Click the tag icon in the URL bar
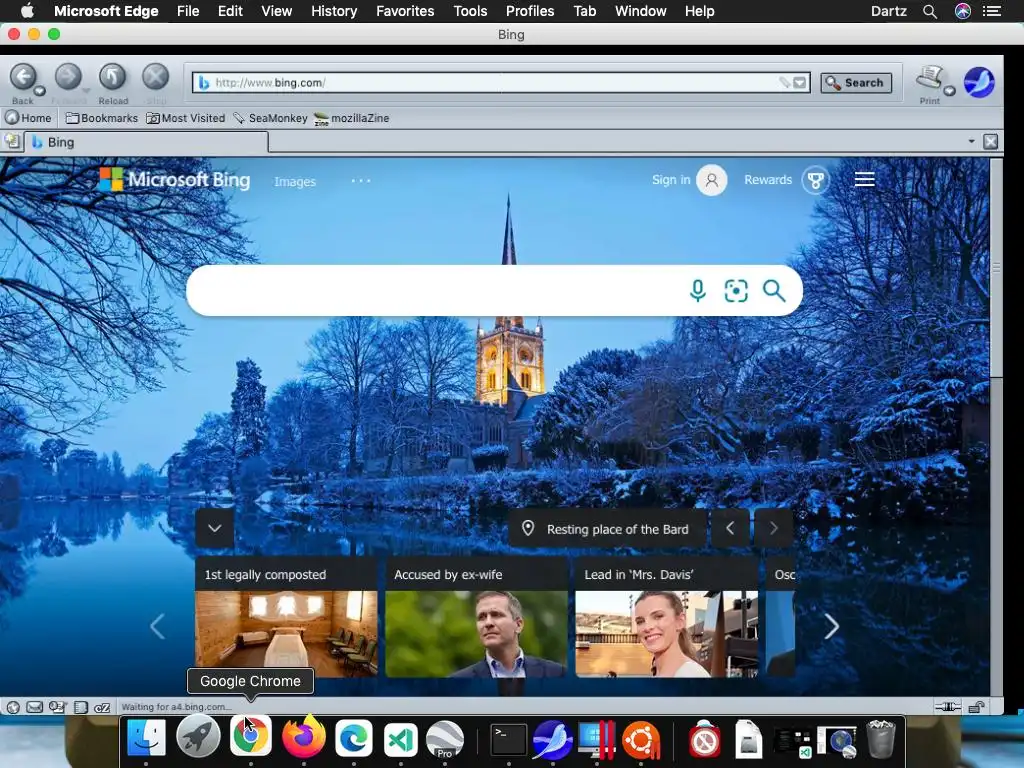This screenshot has width=1024, height=768. (784, 82)
